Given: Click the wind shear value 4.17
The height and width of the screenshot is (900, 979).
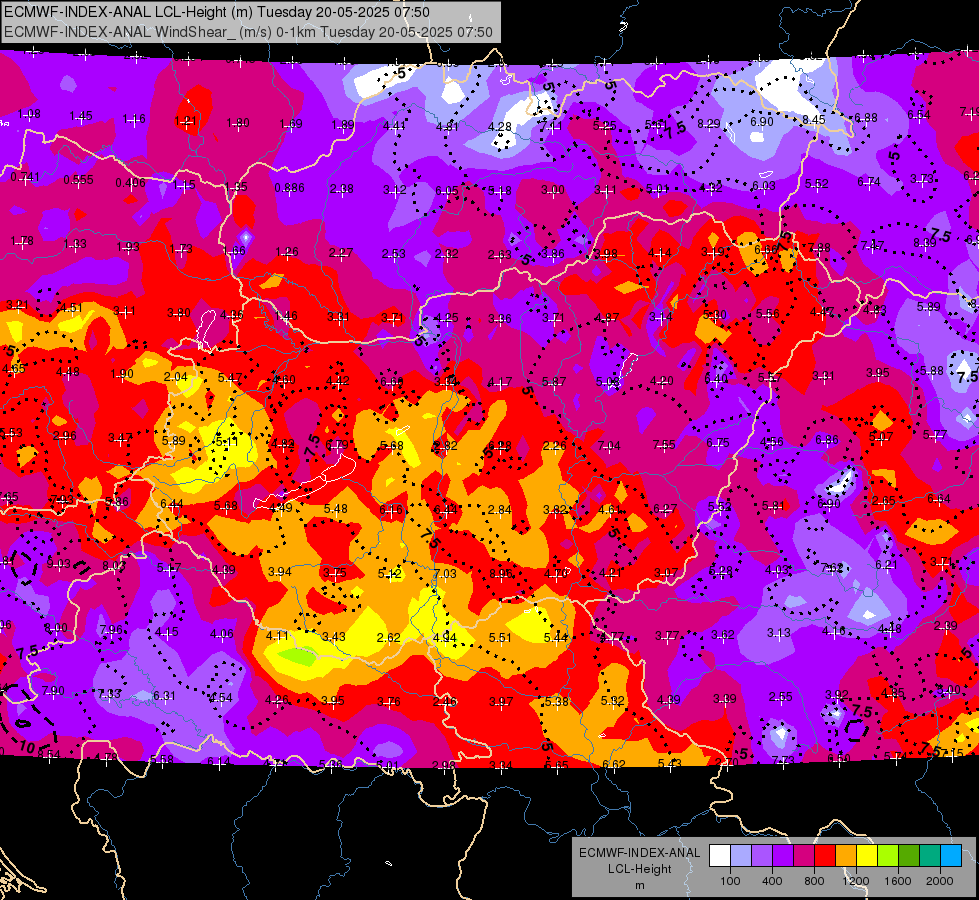Looking at the screenshot, I should pos(499,381).
